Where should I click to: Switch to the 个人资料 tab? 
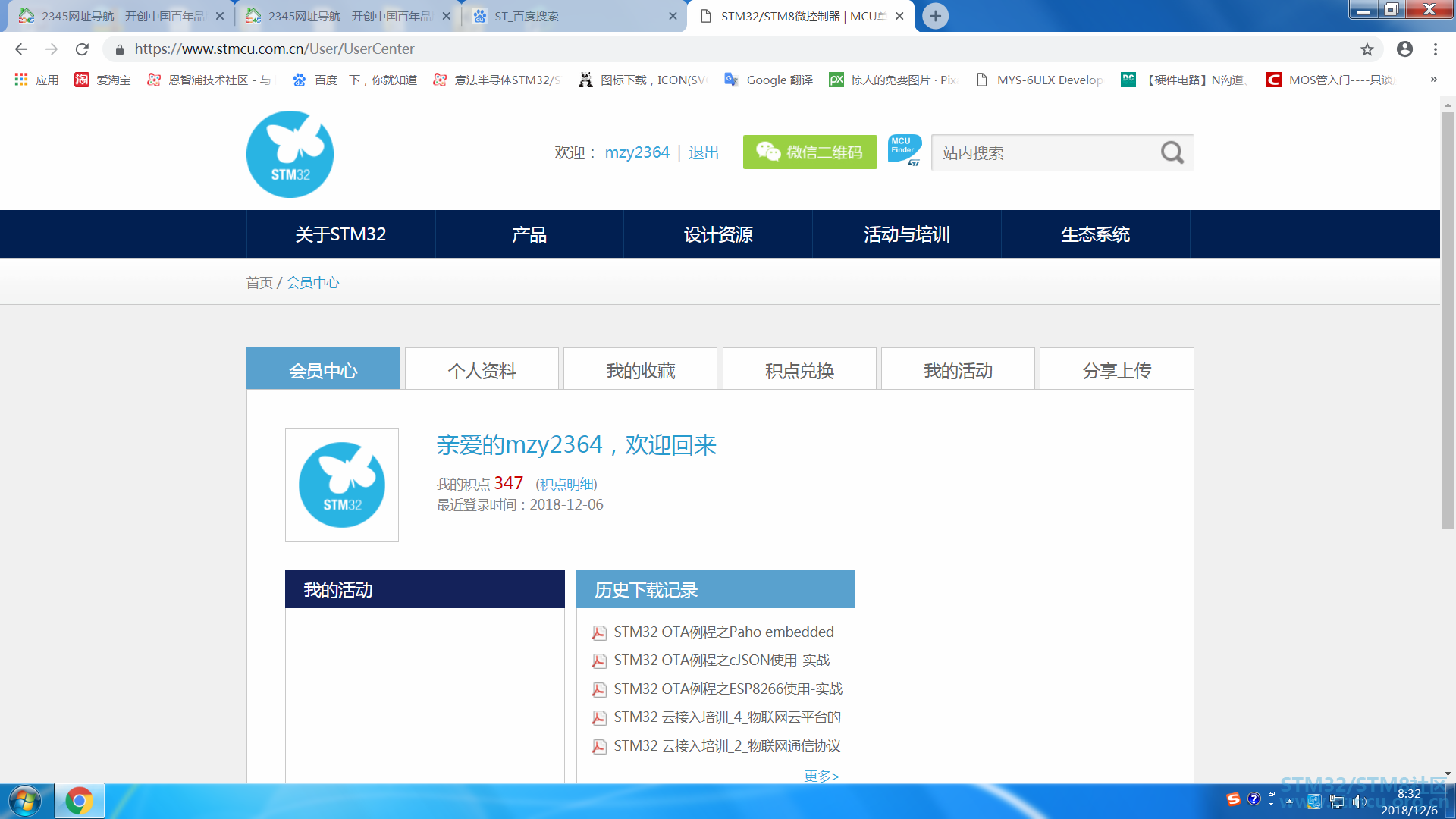(x=482, y=369)
